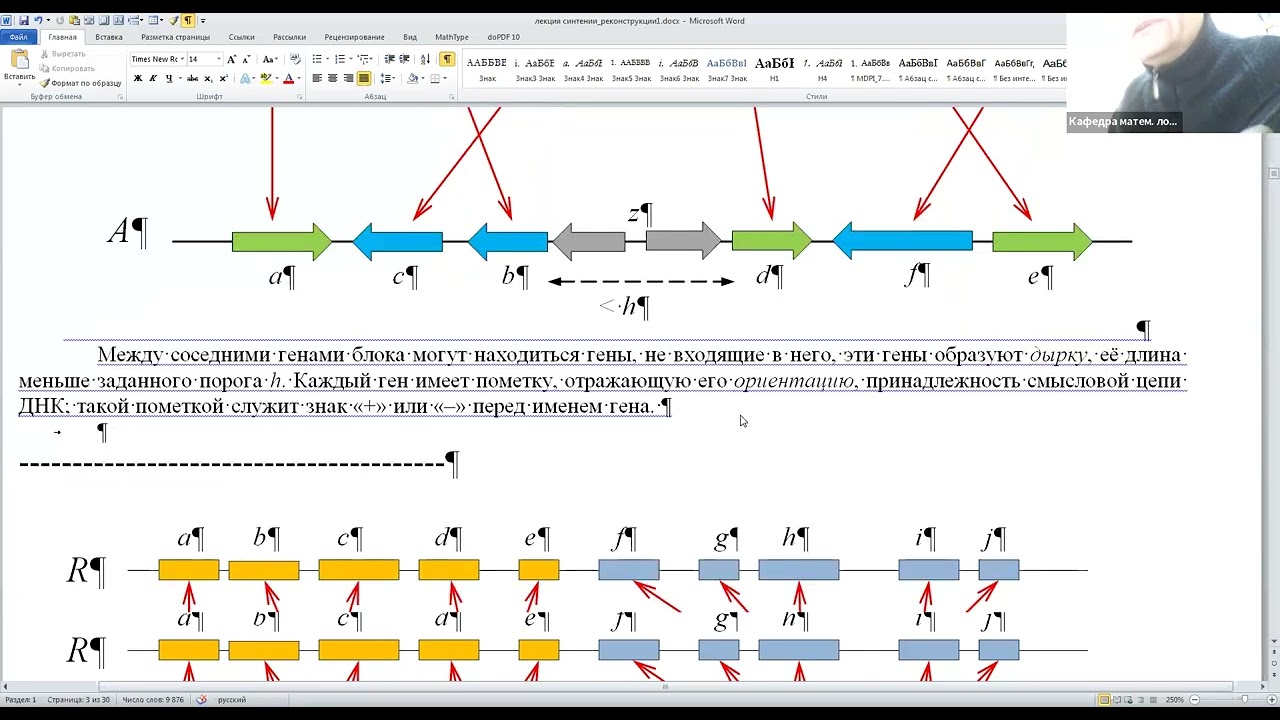Viewport: 1280px width, 720px height.
Task: Change language from русский
Action: (x=232, y=700)
